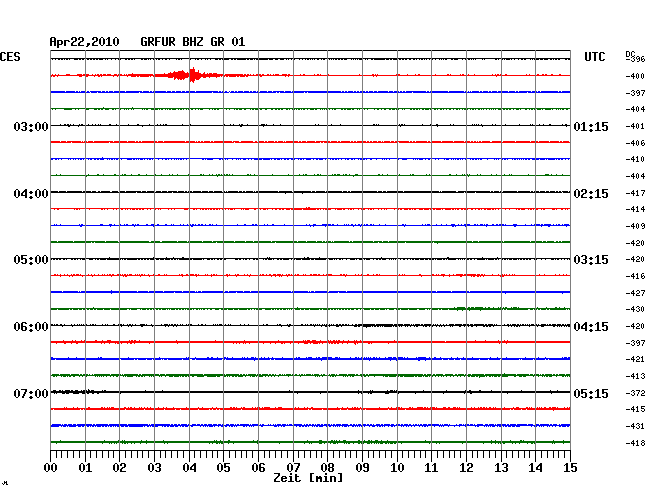
Task: Click the DC offset value -431
Action: (635, 426)
